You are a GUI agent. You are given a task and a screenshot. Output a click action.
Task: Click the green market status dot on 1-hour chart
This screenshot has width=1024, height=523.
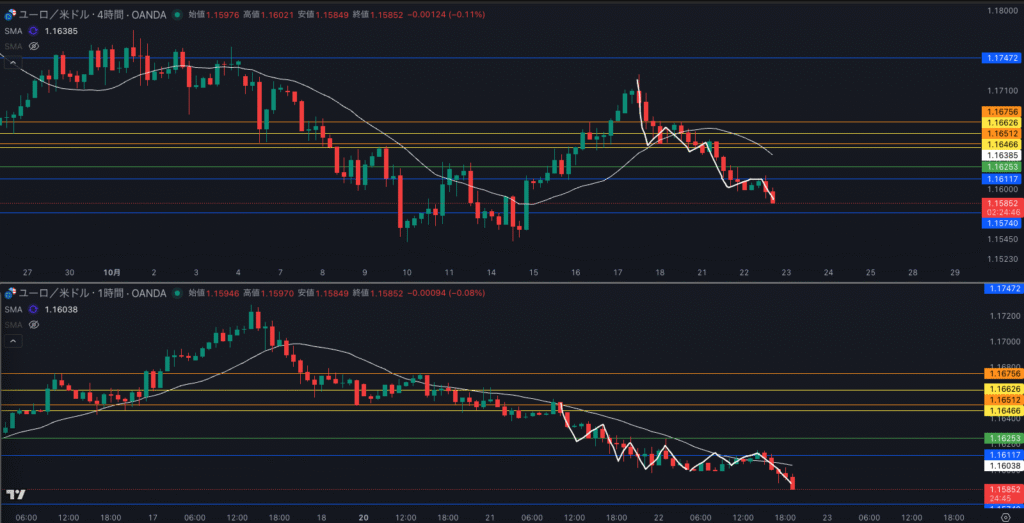pos(177,292)
